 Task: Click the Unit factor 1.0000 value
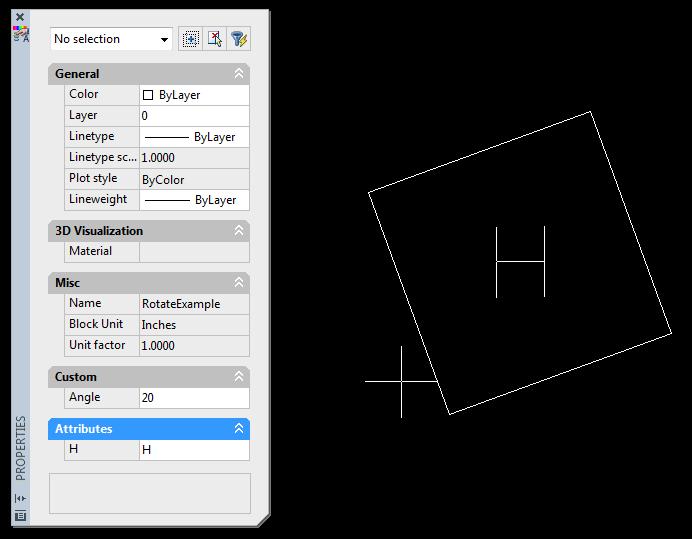pos(194,346)
